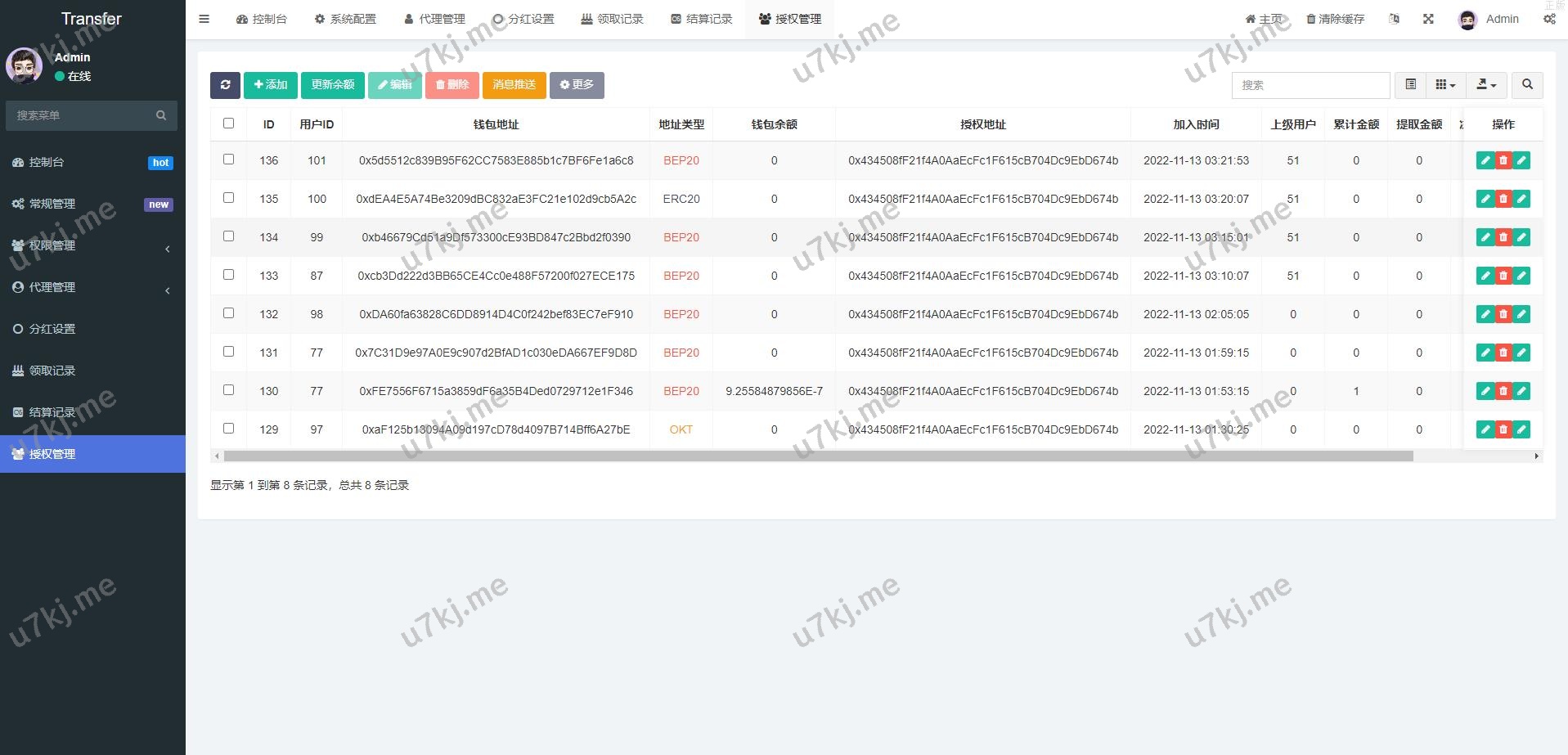1568x755 pixels.
Task: Open the export data dropdown
Action: 1486,85
